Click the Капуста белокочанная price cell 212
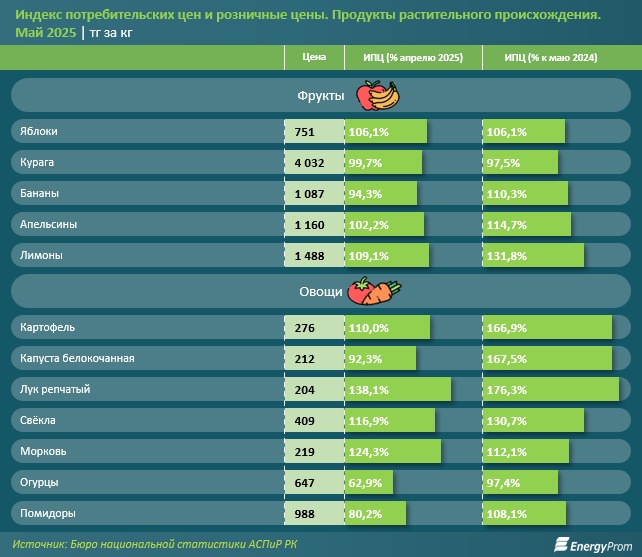Screen dimensions: 642x557 click(x=314, y=358)
